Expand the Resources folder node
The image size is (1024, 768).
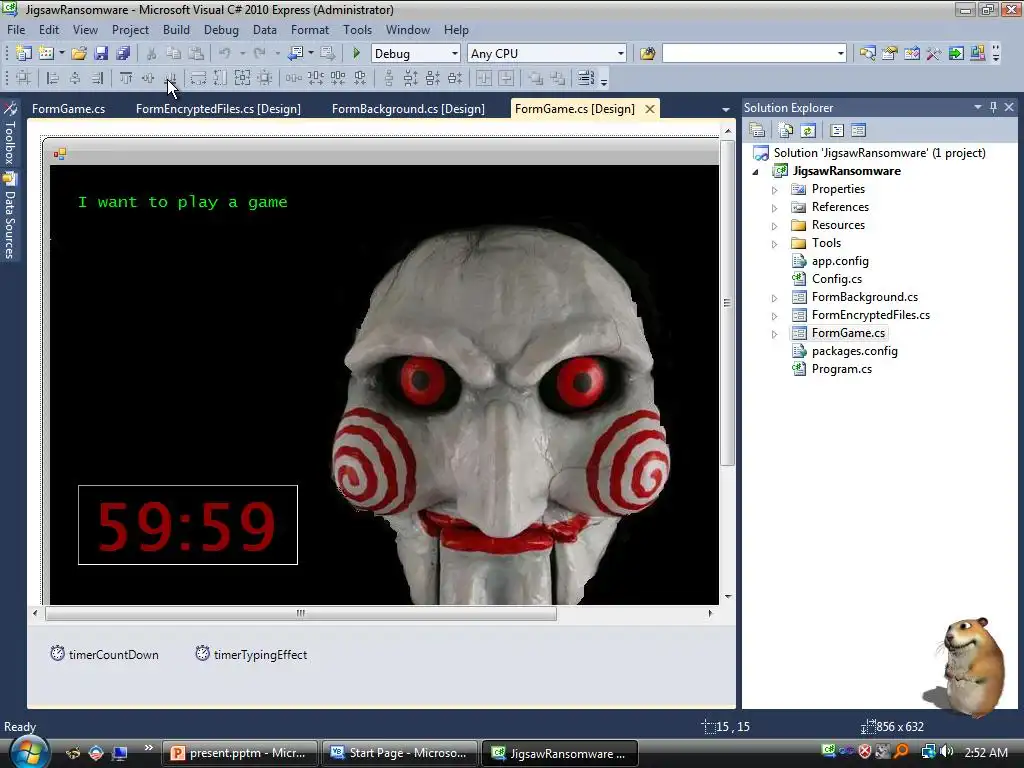pos(775,226)
